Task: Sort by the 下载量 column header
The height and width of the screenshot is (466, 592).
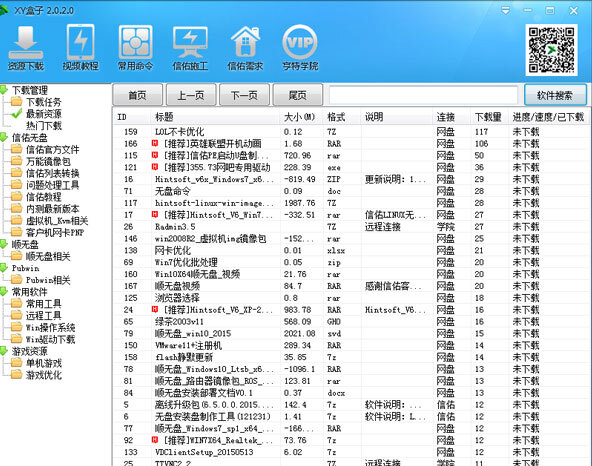Action: (489, 117)
